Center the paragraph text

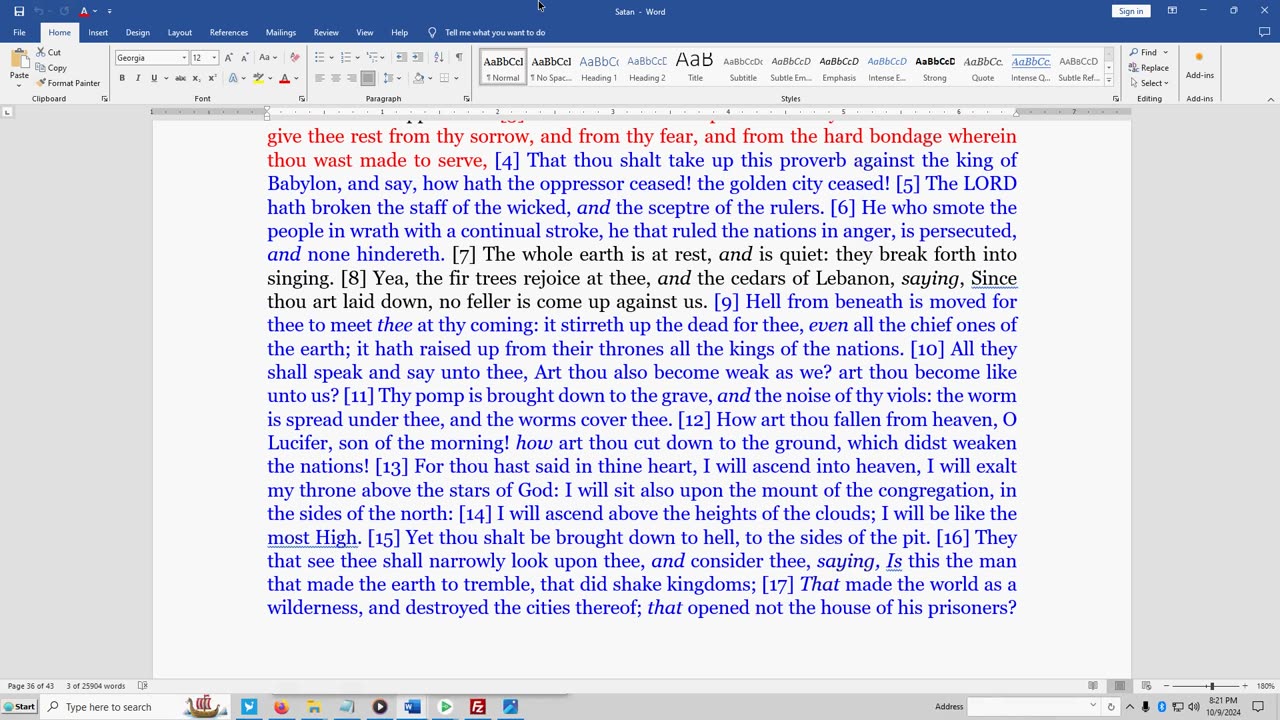point(336,78)
